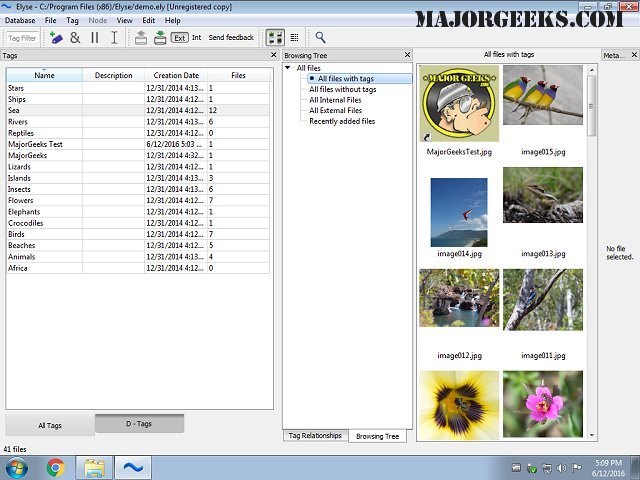Select the MajorGeeks Test tag
Screen dimensions: 640x480
(138, 144)
